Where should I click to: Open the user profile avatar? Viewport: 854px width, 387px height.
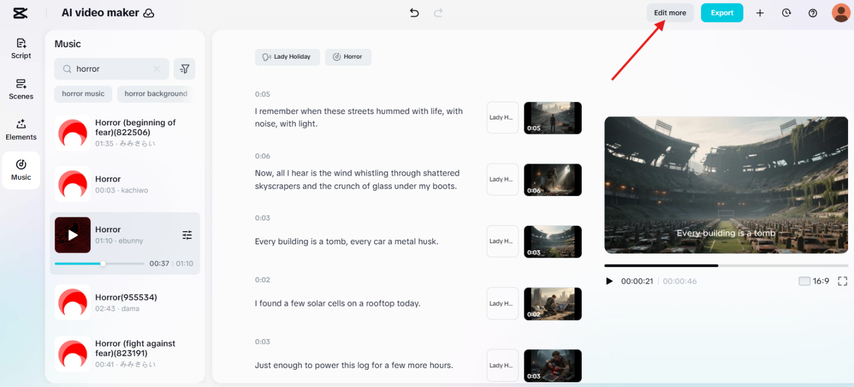(841, 13)
